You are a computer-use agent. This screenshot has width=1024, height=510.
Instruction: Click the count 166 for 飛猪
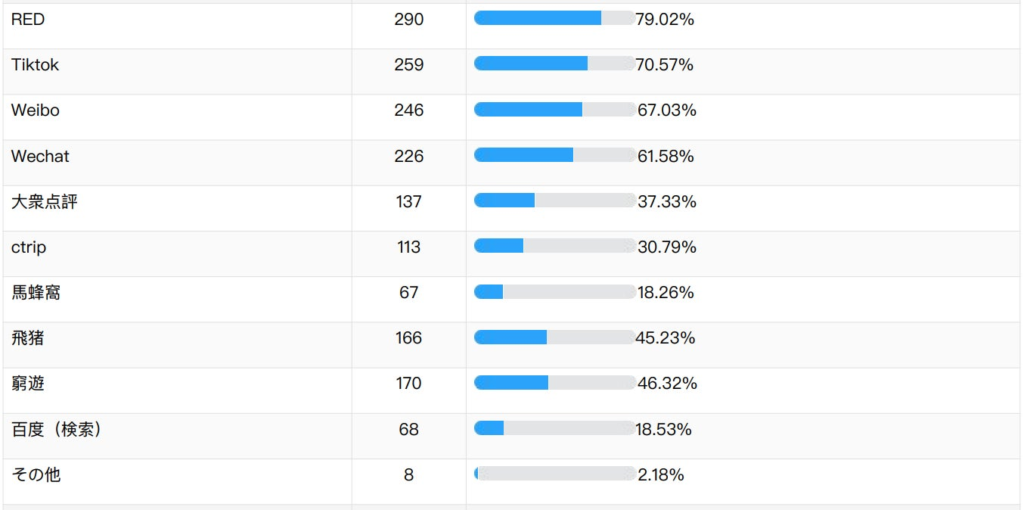tap(409, 338)
